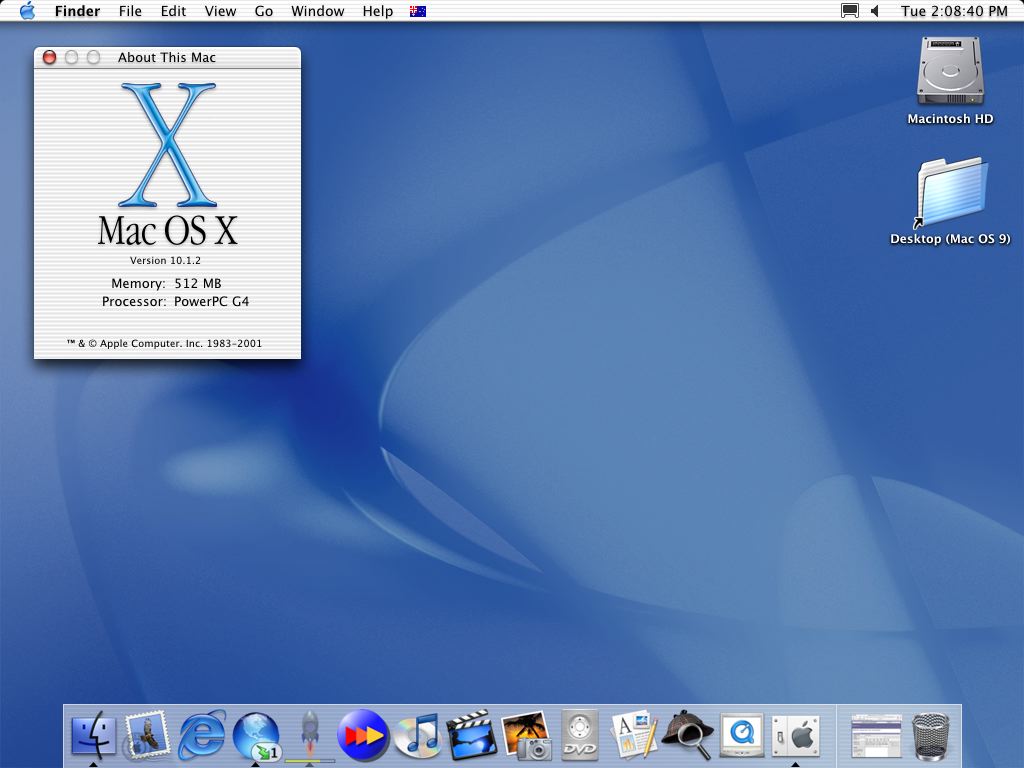Open the Displays menu bar icon
The width and height of the screenshot is (1024, 768).
850,11
